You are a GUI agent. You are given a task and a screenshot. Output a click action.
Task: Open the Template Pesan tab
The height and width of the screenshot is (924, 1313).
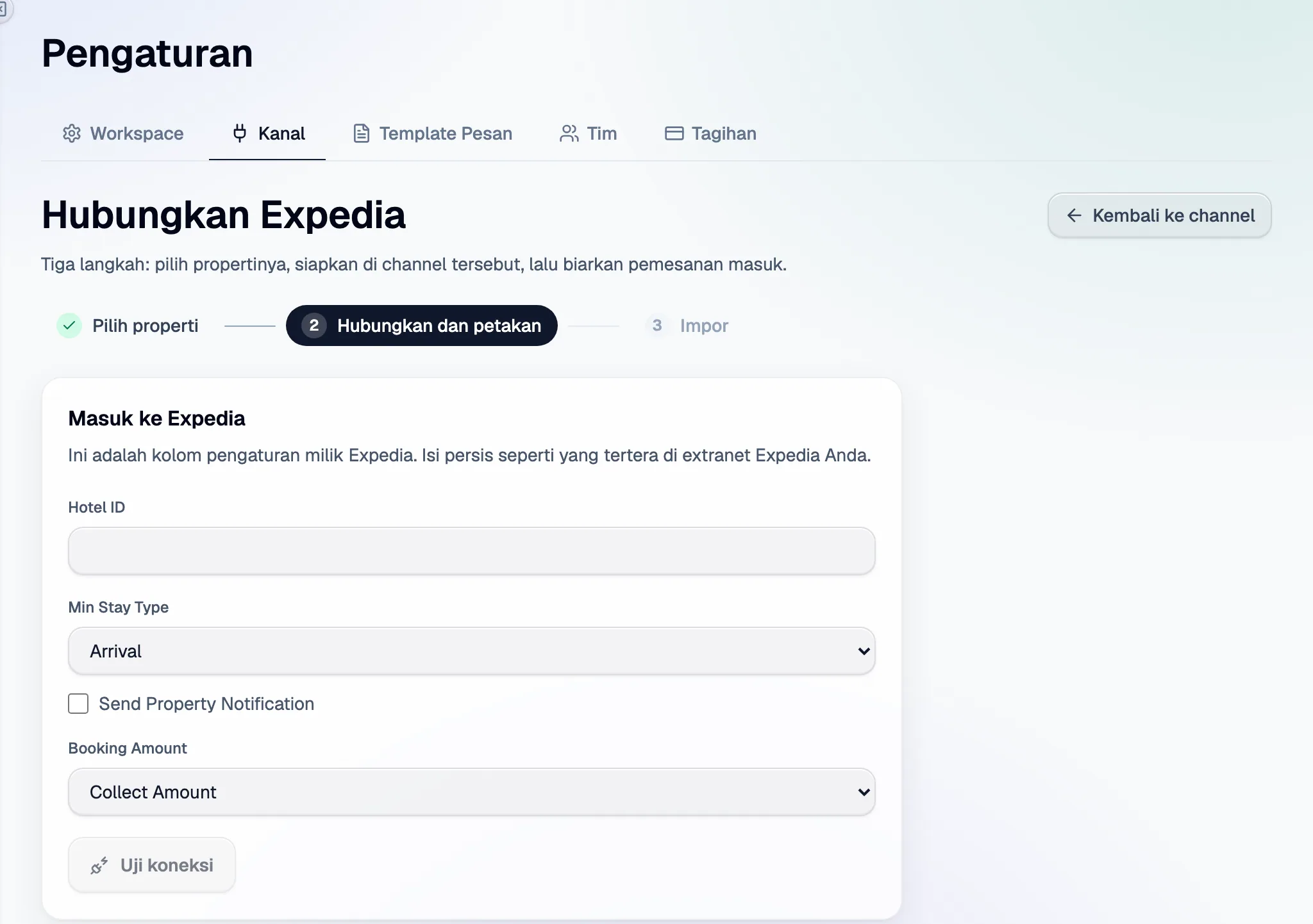click(433, 133)
